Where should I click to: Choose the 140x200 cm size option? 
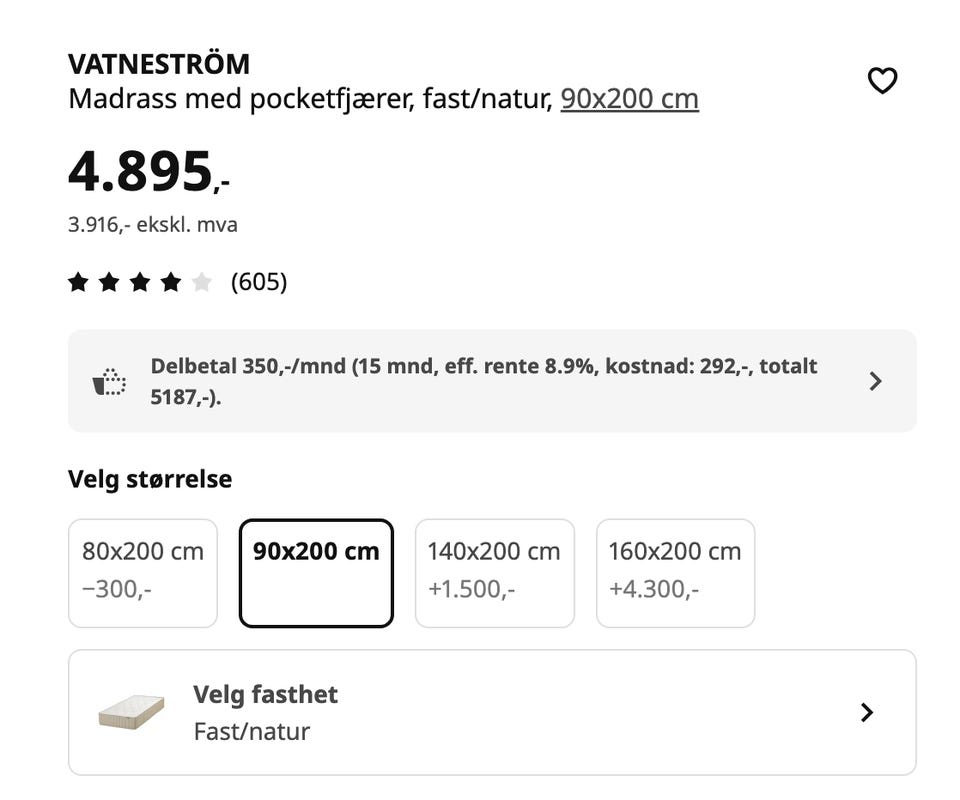(495, 573)
